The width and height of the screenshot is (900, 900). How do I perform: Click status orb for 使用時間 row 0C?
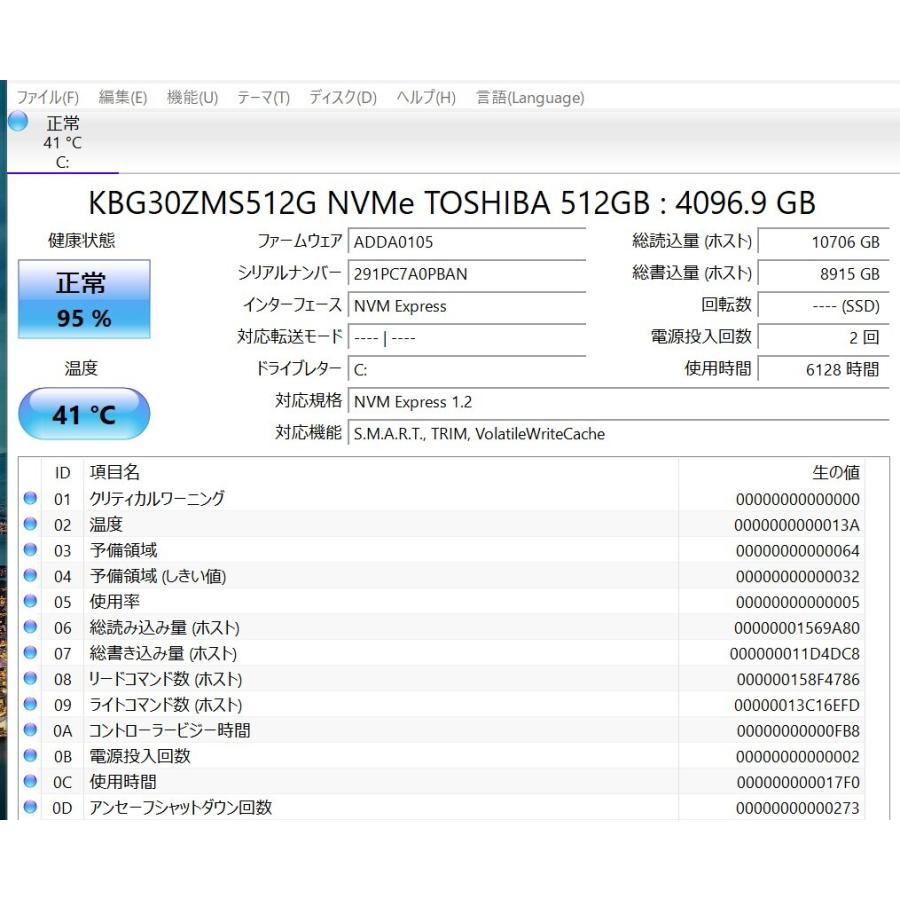coord(30,781)
